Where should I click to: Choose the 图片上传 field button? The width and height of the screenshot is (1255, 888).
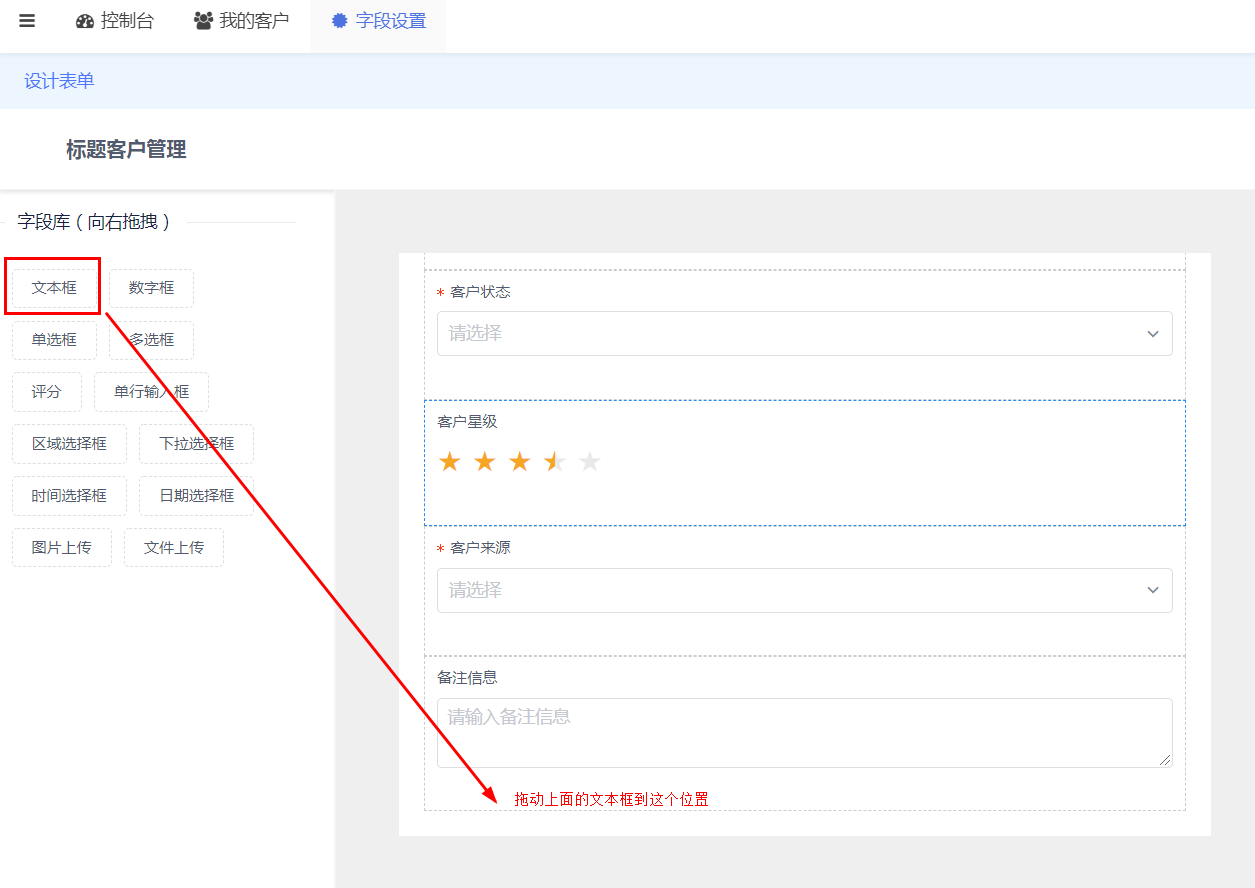[x=62, y=548]
